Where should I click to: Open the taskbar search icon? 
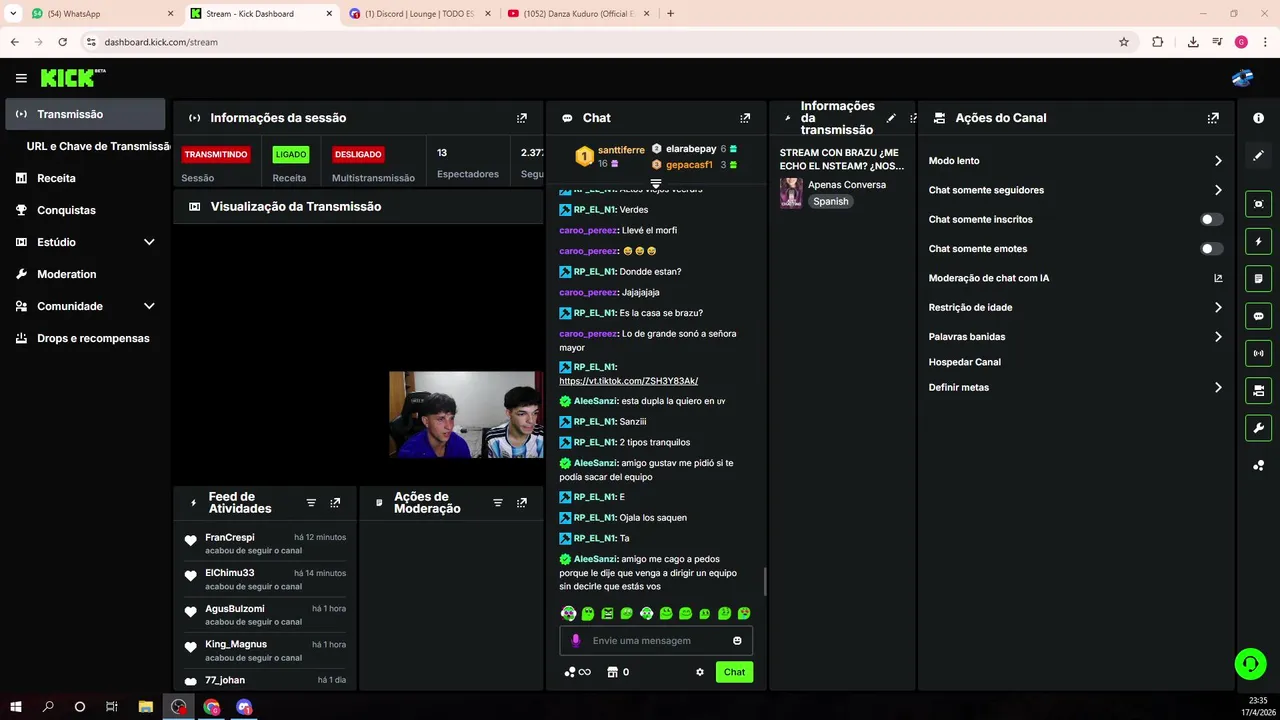point(48,707)
